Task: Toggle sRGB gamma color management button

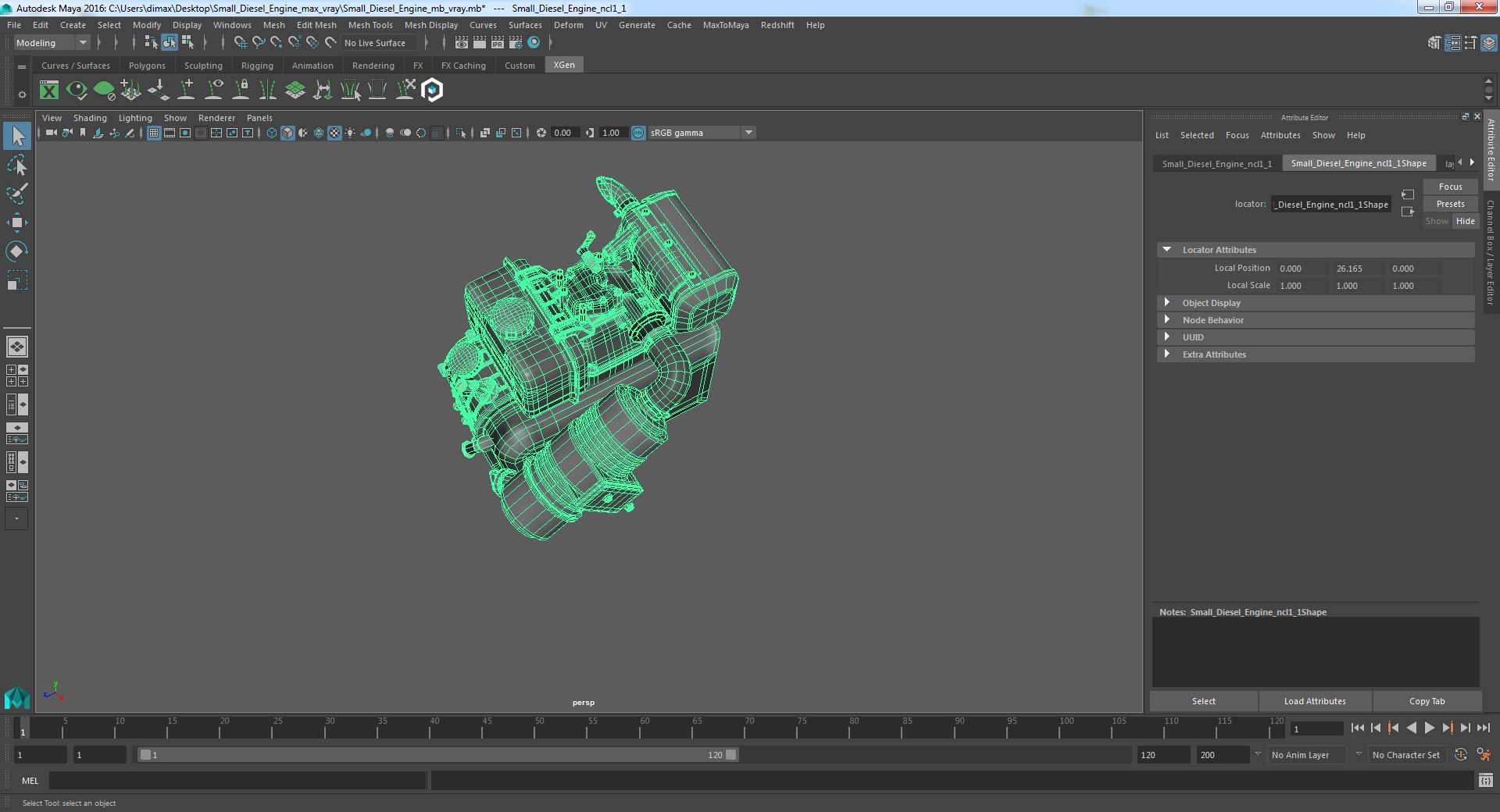Action: (x=638, y=133)
